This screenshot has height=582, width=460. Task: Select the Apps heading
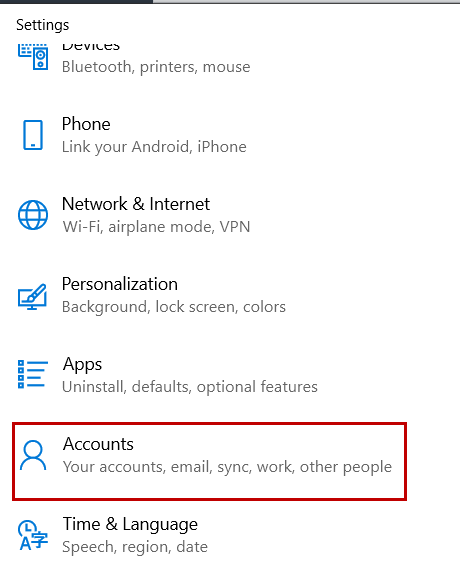click(82, 365)
